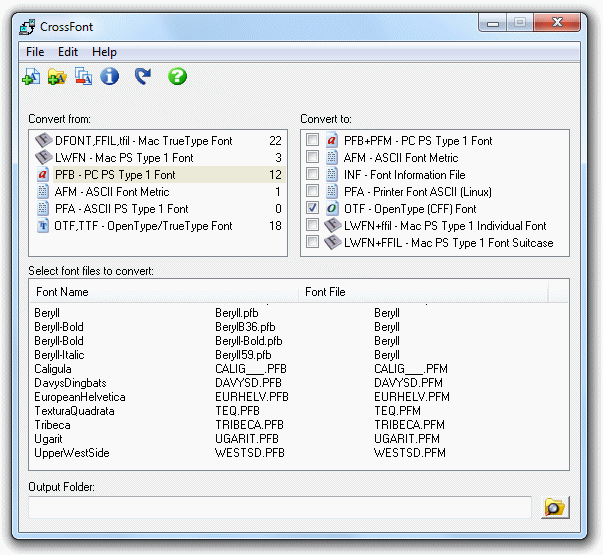This screenshot has height=555, width=603.
Task: Click the WESTSD.PFB file entry
Action: click(250, 453)
